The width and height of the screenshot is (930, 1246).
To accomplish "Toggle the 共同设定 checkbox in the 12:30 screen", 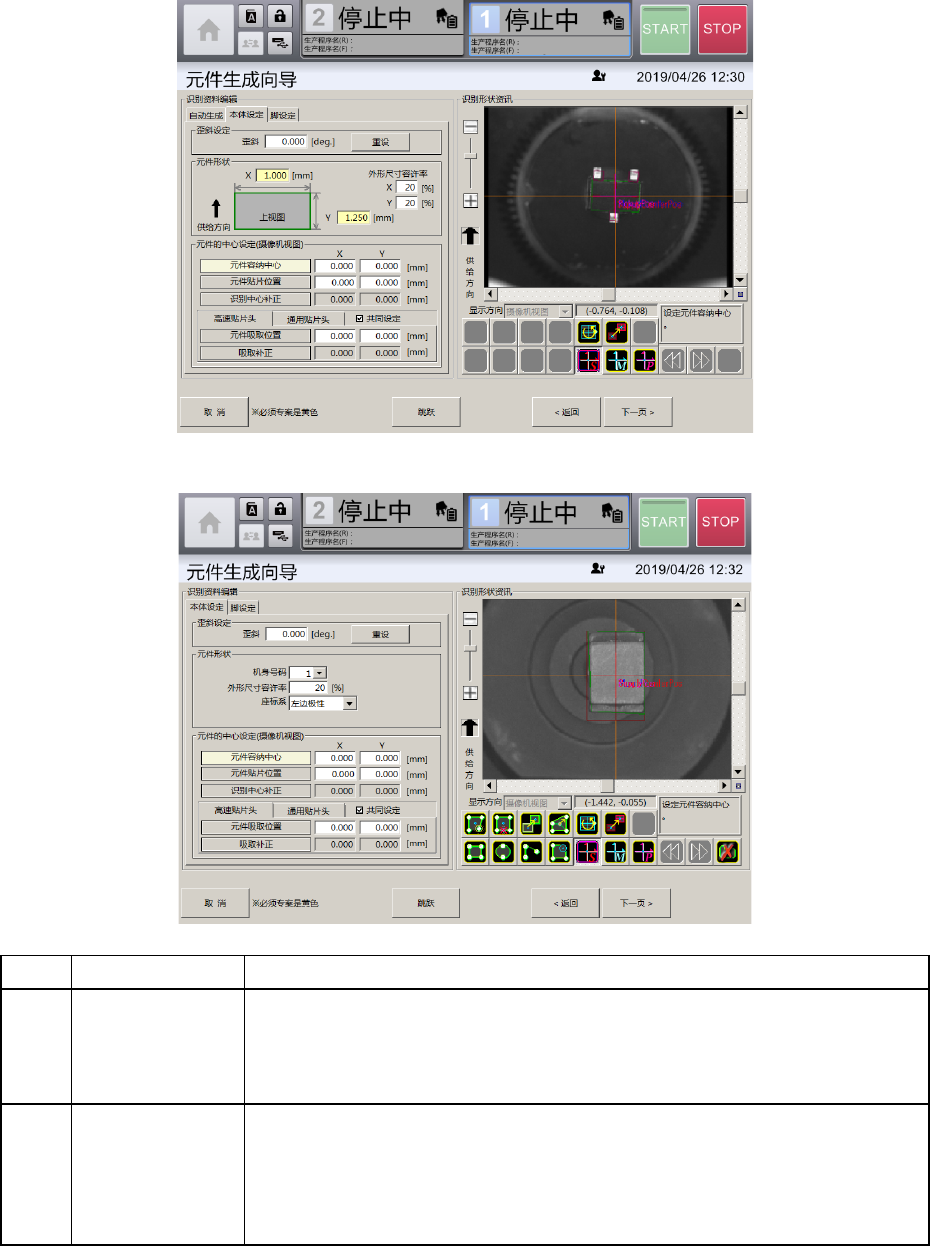I will (x=360, y=319).
